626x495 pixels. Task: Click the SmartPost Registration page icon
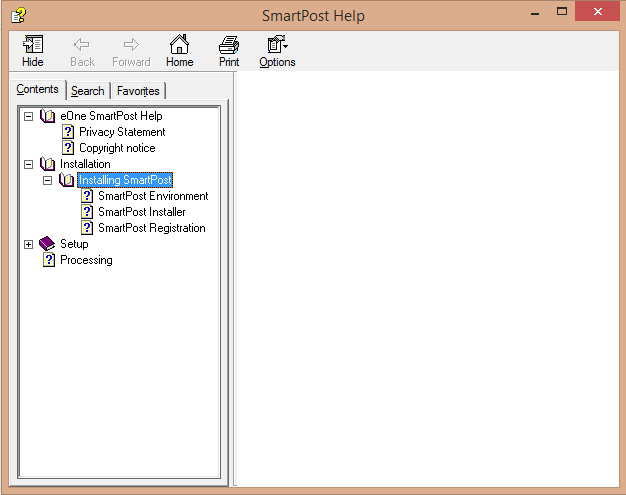[87, 228]
